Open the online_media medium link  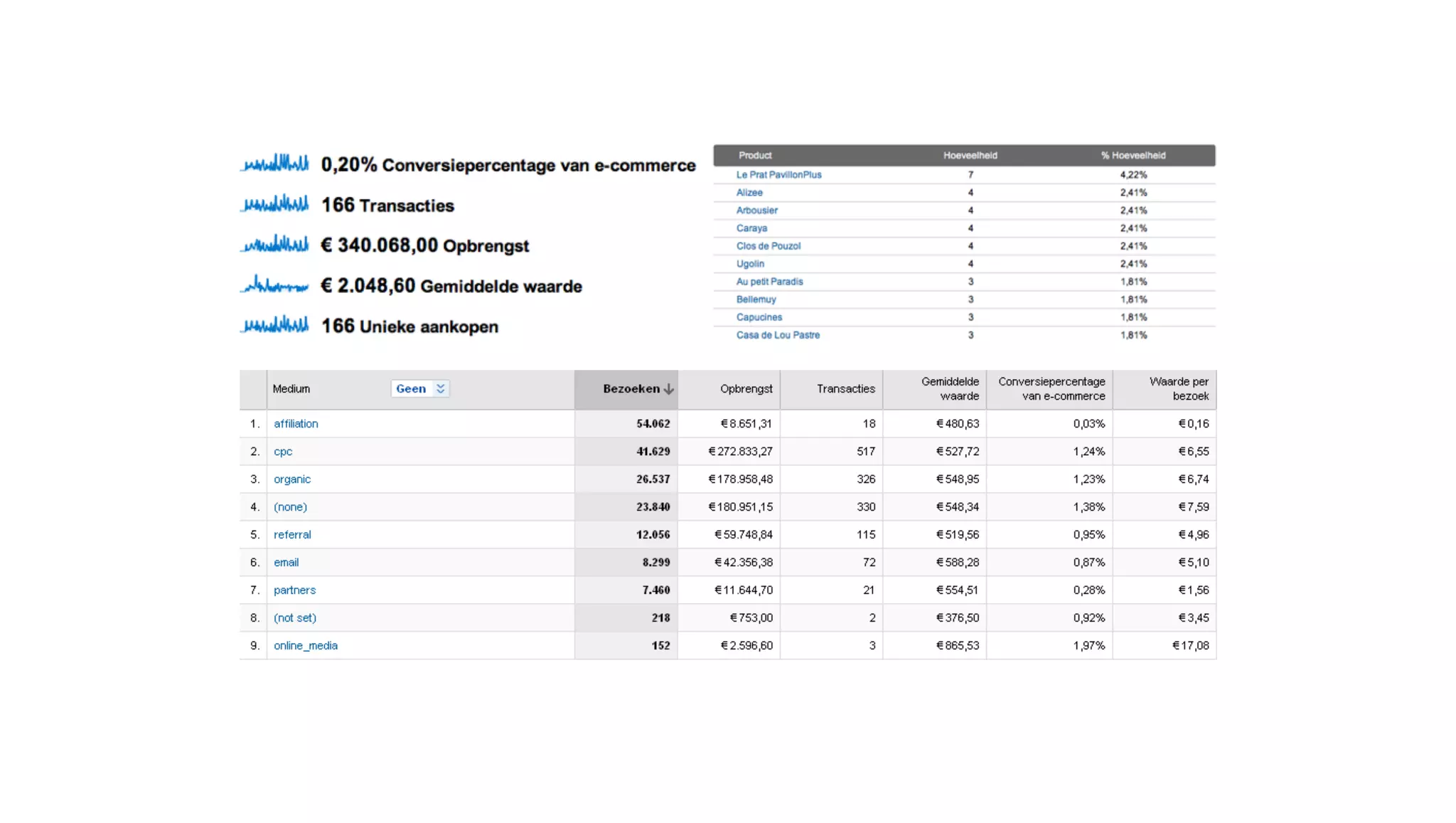click(306, 645)
